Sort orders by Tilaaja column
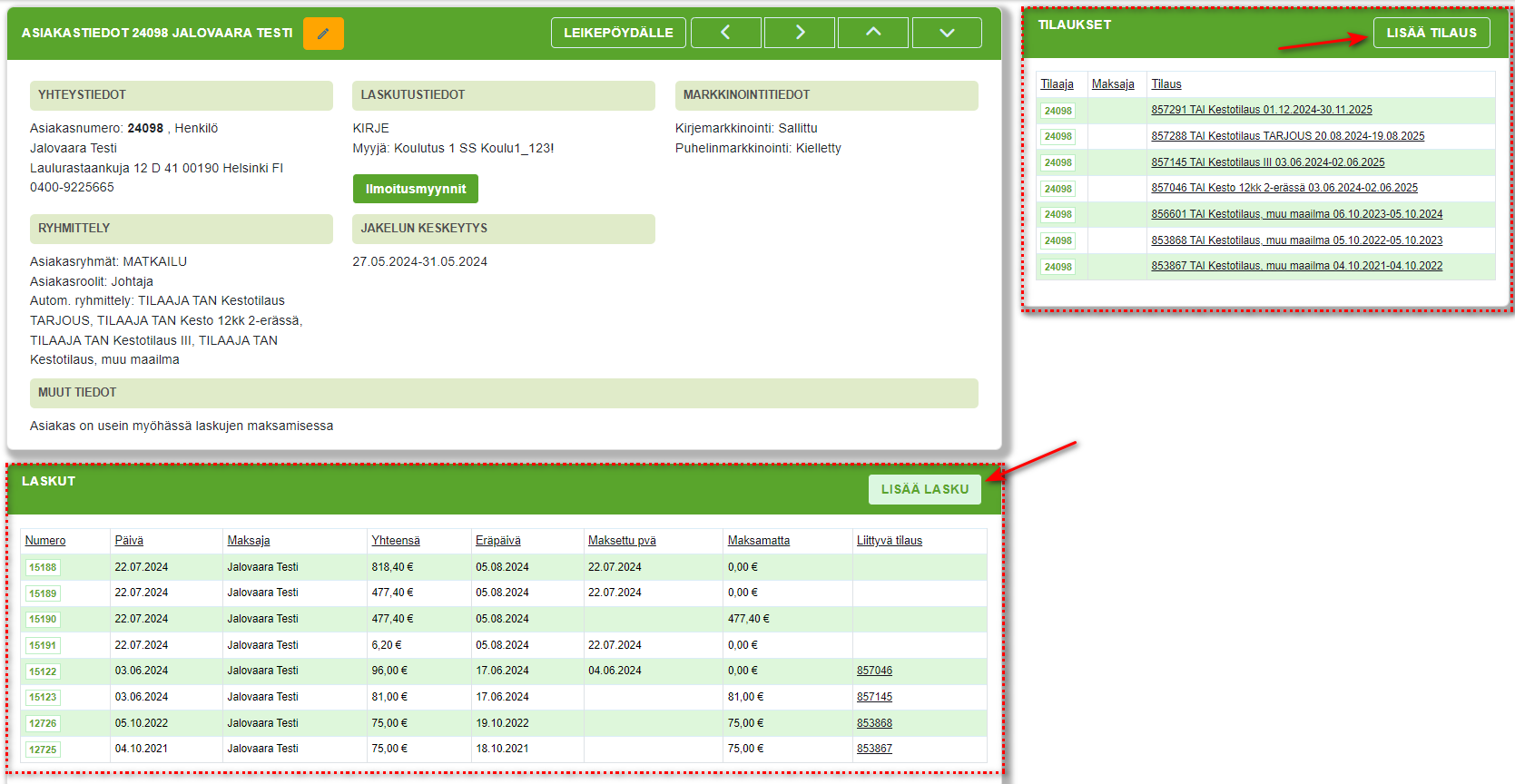 pyautogui.click(x=1057, y=84)
